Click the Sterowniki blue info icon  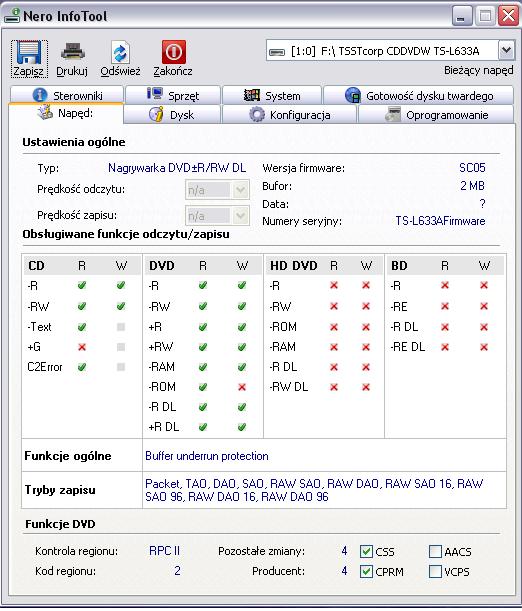tap(40, 95)
